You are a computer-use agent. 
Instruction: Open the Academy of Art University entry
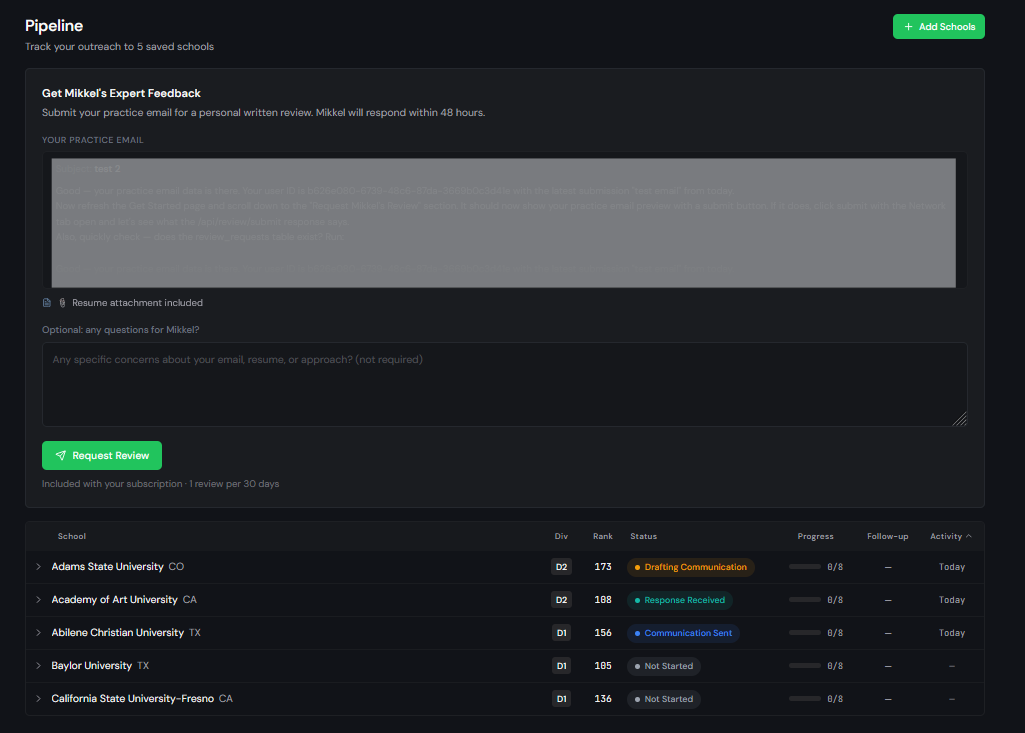tap(114, 600)
